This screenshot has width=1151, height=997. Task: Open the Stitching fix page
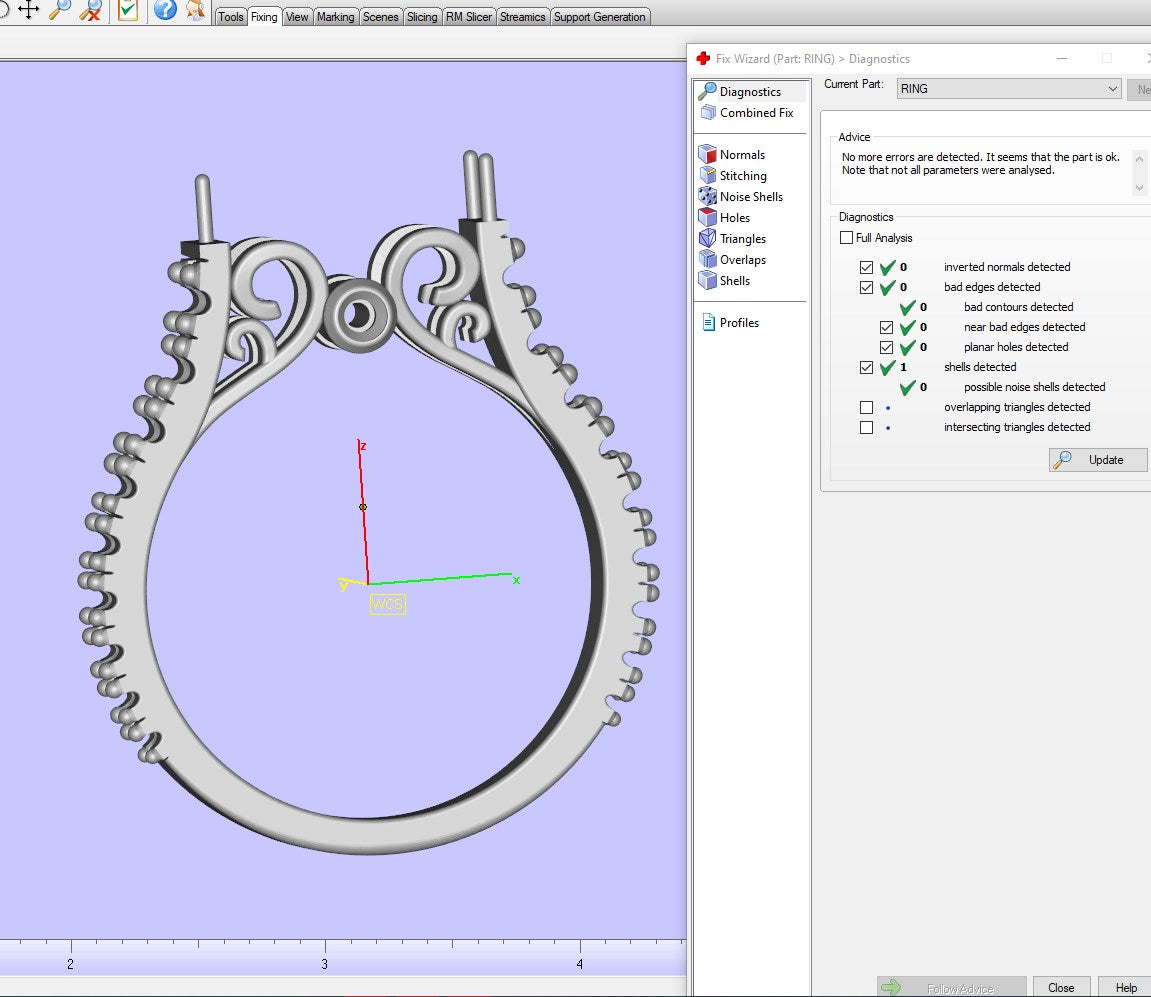(x=742, y=176)
